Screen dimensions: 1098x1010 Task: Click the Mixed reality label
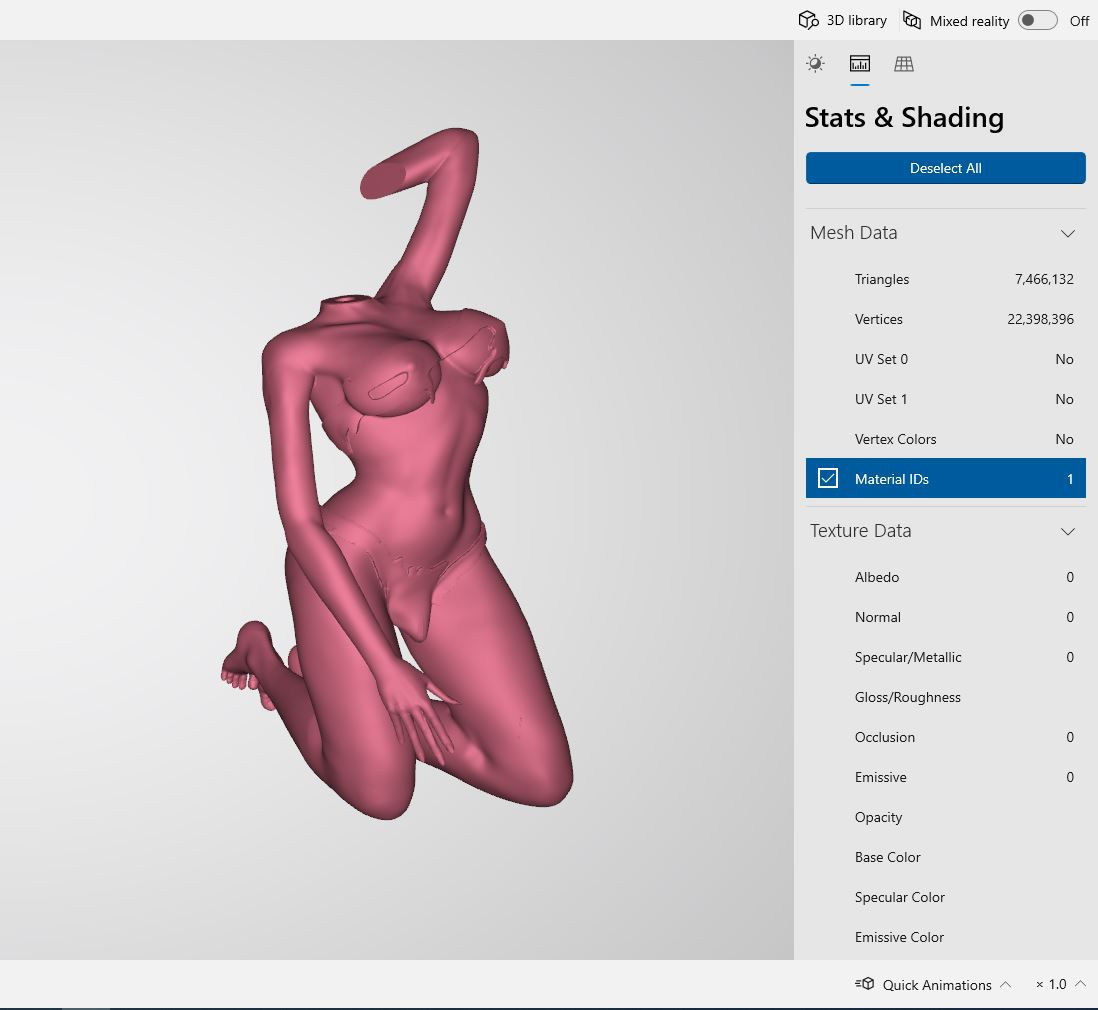969,21
